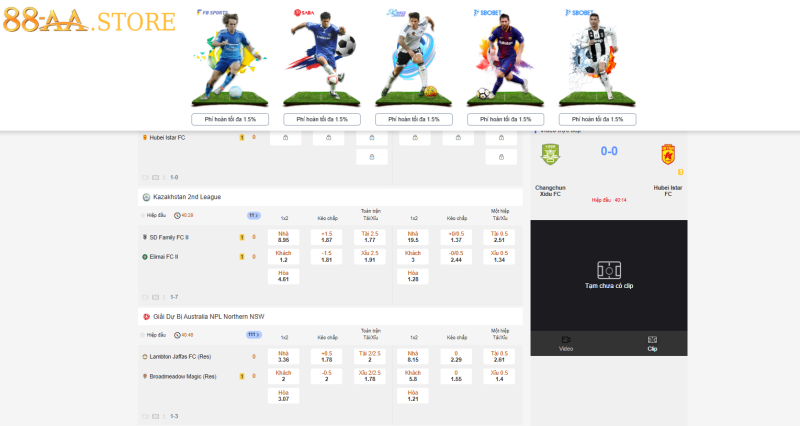
Task: Click the clock icon beside 40:46
Action: coord(177,335)
